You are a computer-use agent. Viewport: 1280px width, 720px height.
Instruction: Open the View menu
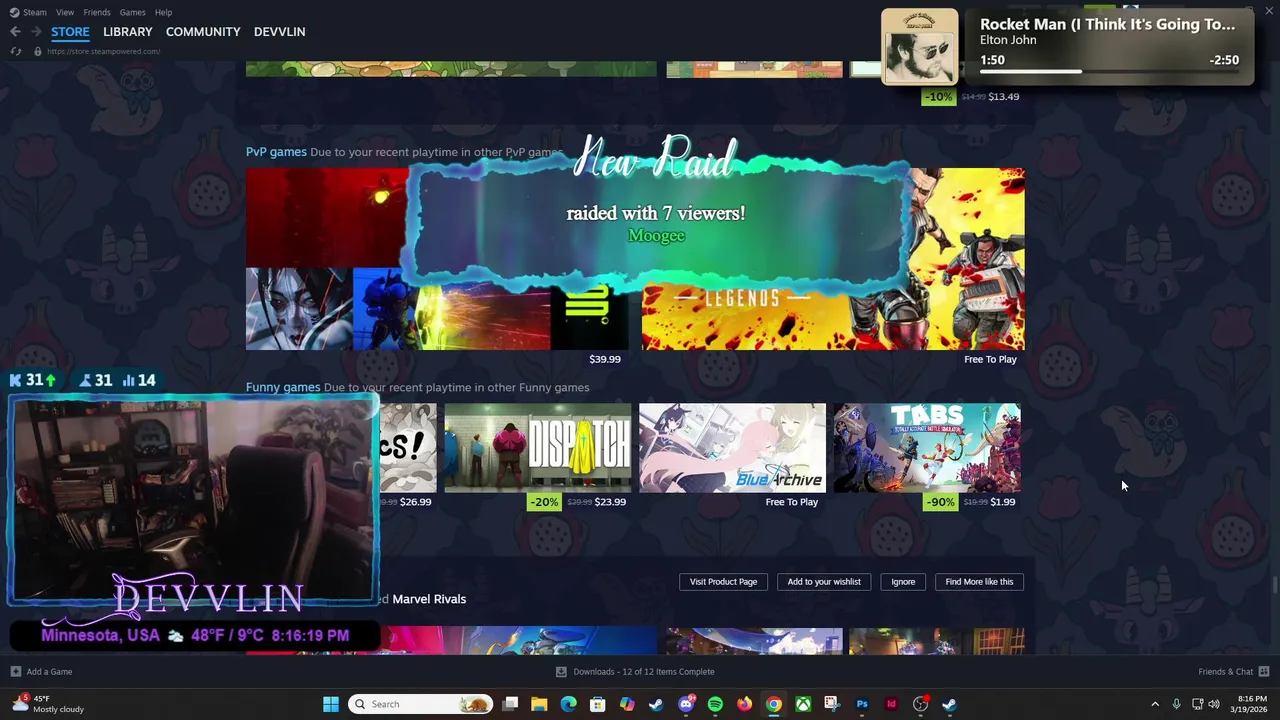(65, 12)
